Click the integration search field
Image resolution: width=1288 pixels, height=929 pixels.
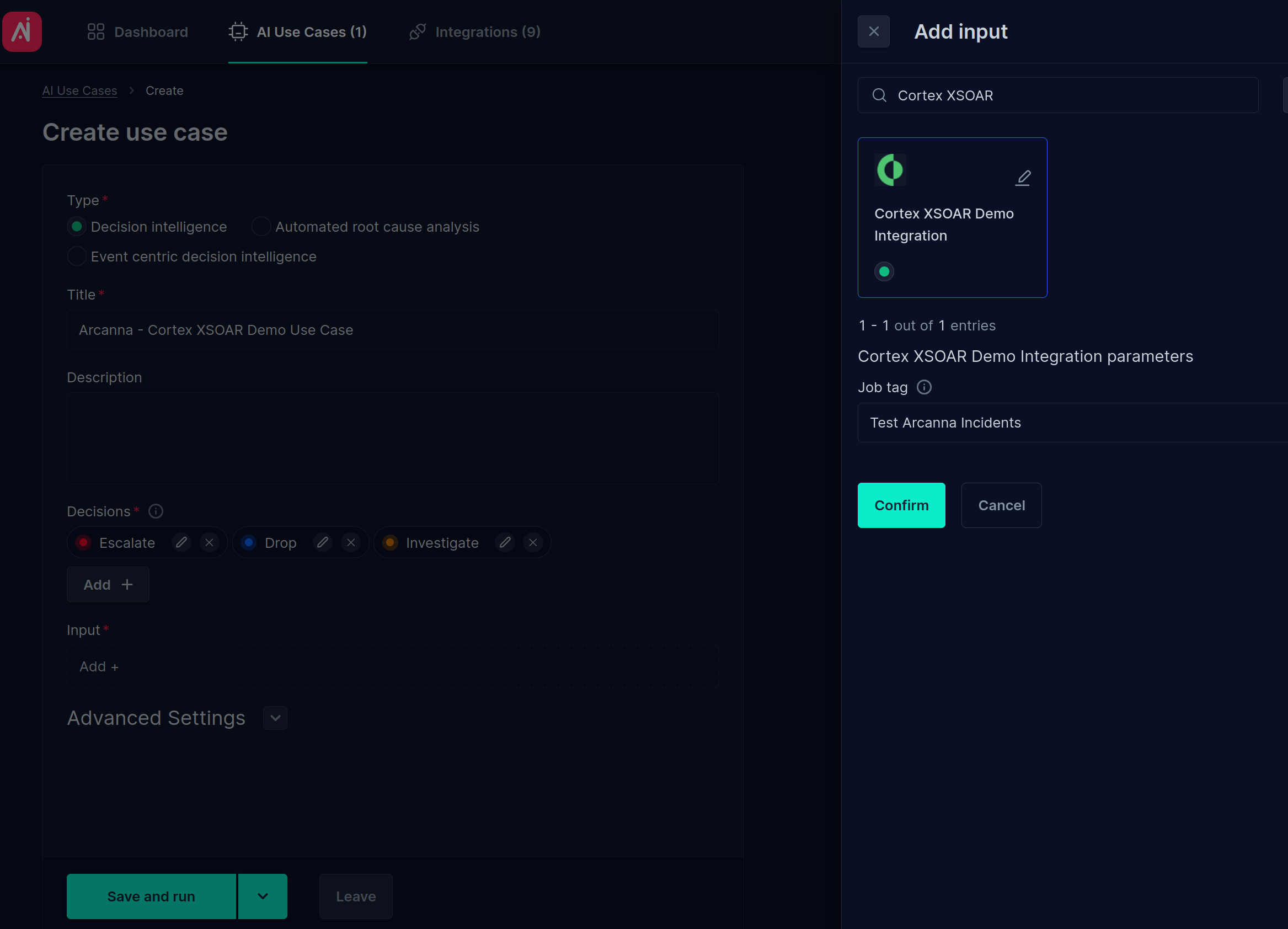point(1058,95)
